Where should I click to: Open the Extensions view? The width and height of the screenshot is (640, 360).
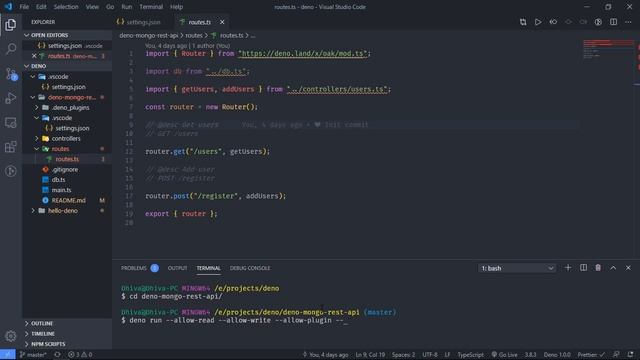(11, 147)
